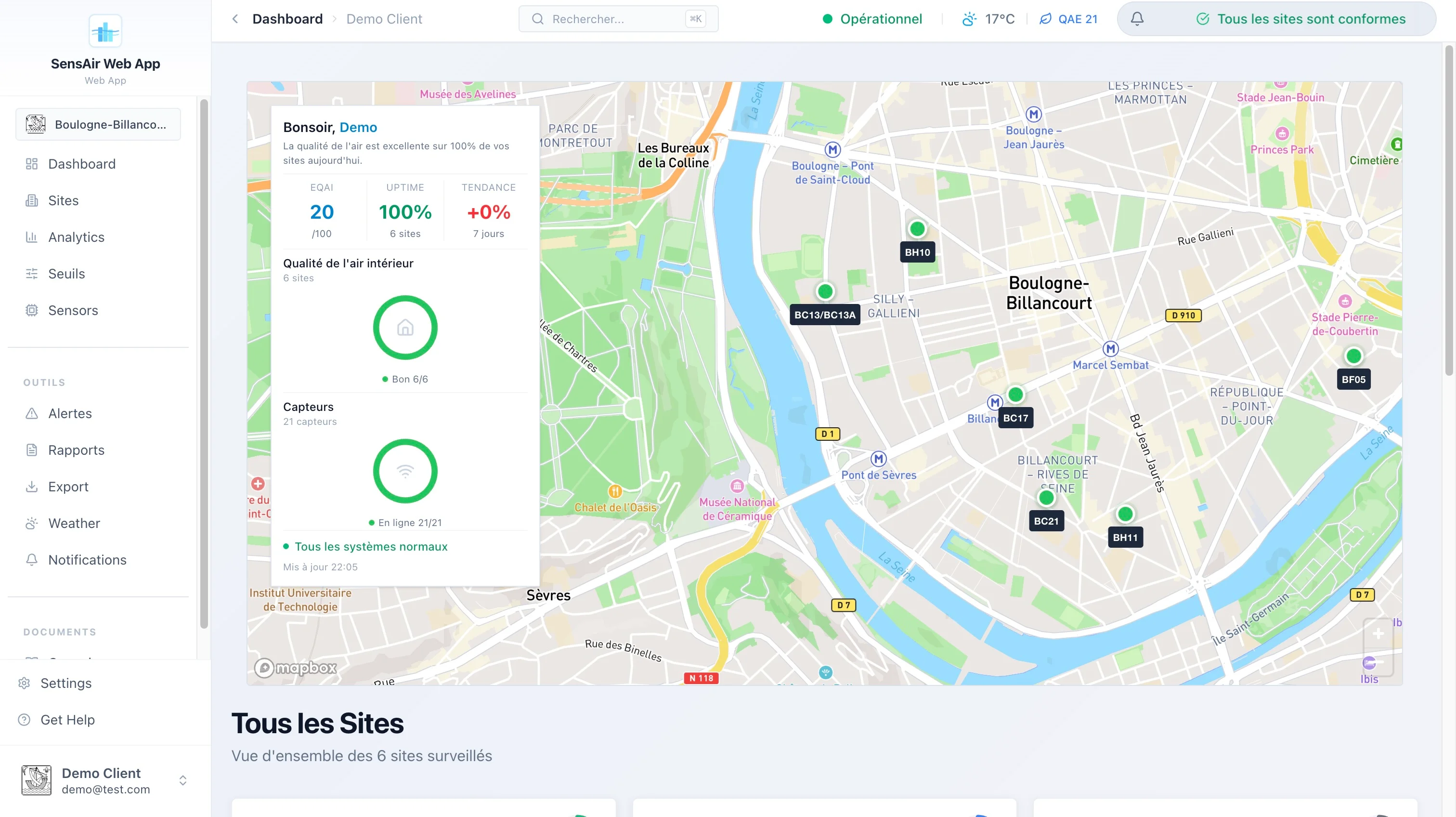Click the Dashboard breadcrumb
The image size is (1456, 817).
pyautogui.click(x=287, y=19)
